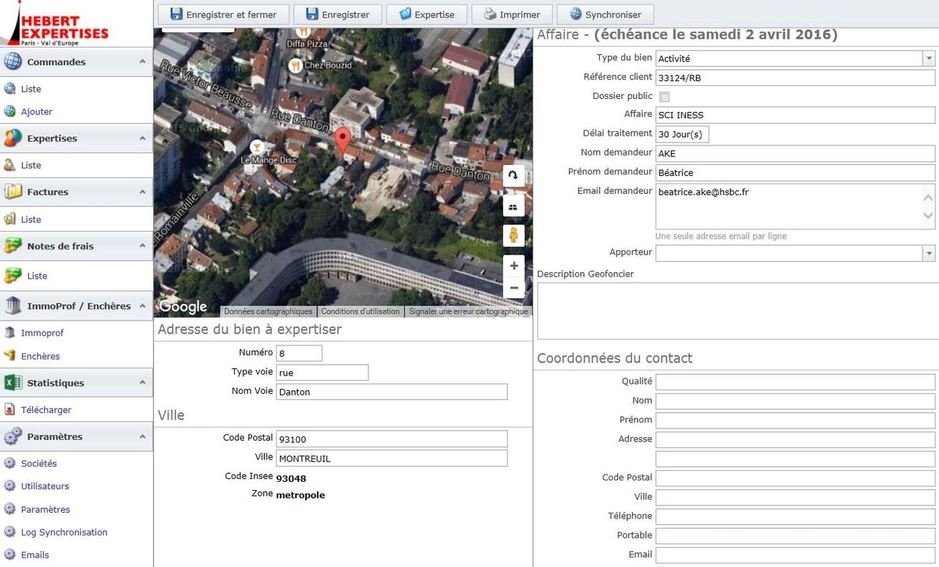
Task: Click the map tilt icon
Action: coord(513,206)
